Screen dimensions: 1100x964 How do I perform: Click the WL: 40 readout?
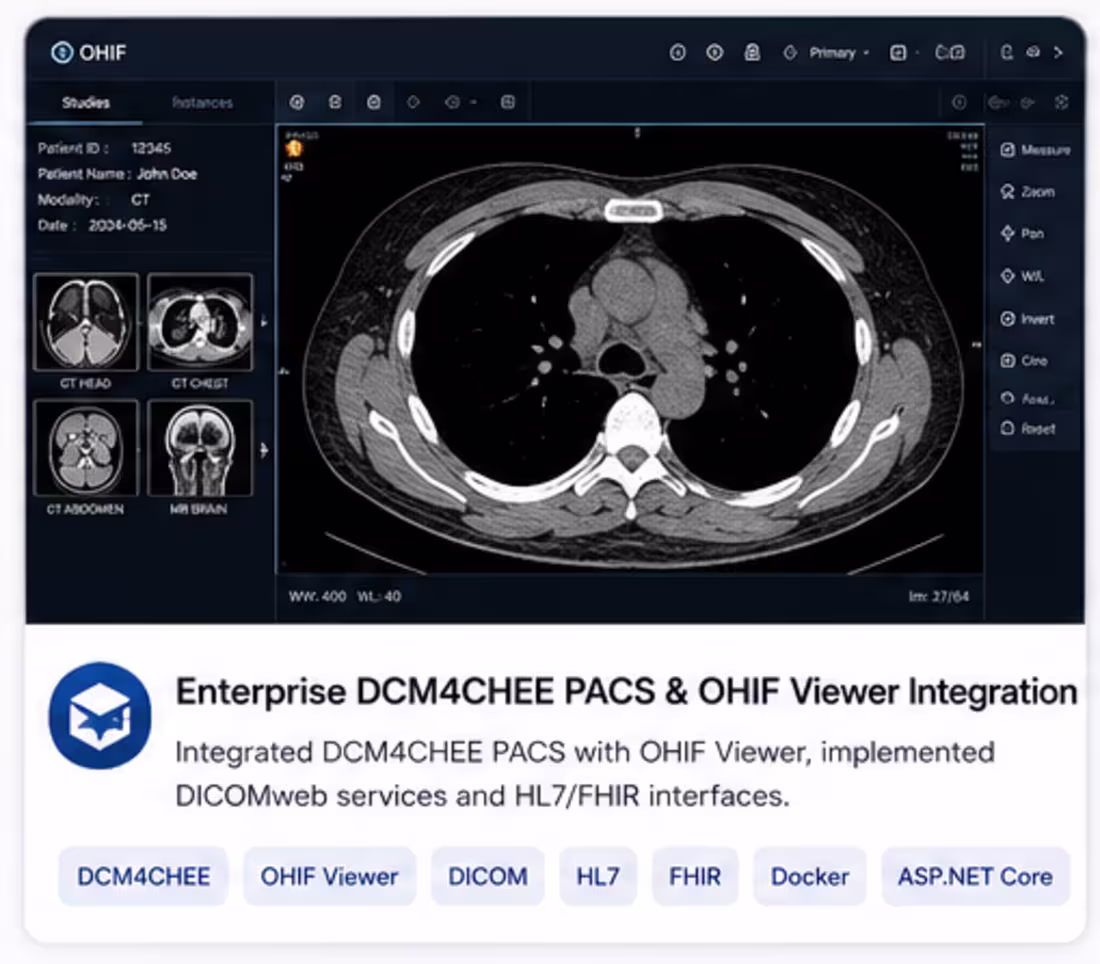pos(379,596)
